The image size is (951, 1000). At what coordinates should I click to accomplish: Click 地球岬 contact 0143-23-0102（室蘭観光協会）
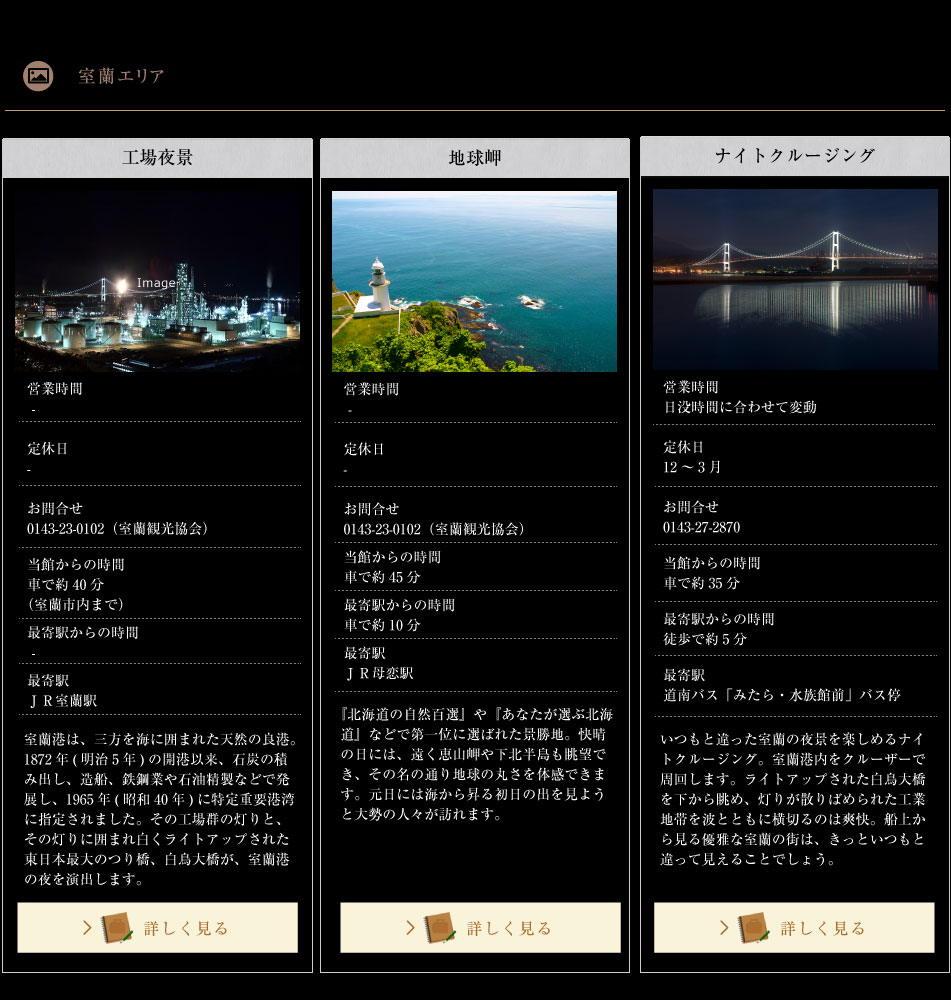click(434, 529)
